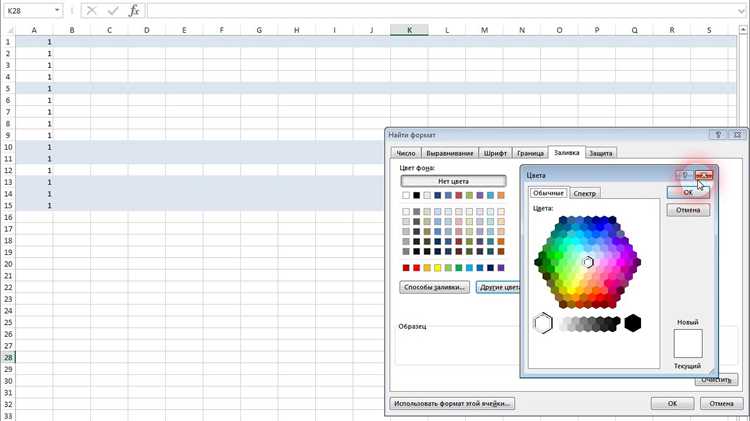Switch to the Граница tab

click(x=530, y=153)
